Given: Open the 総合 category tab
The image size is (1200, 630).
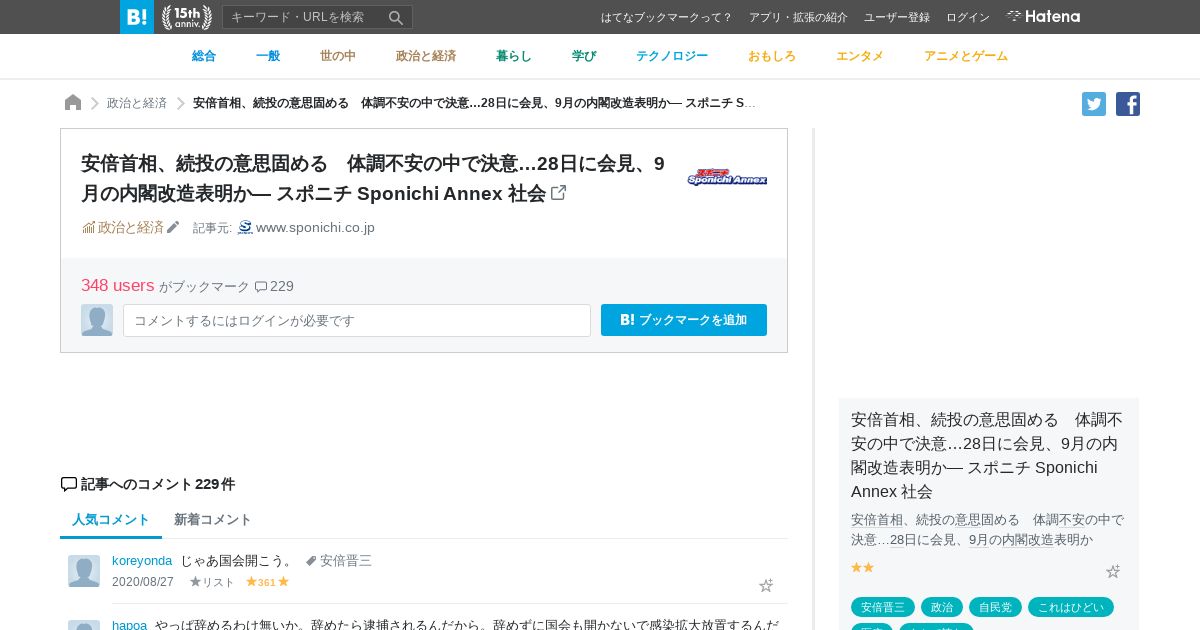Looking at the screenshot, I should coord(204,56).
